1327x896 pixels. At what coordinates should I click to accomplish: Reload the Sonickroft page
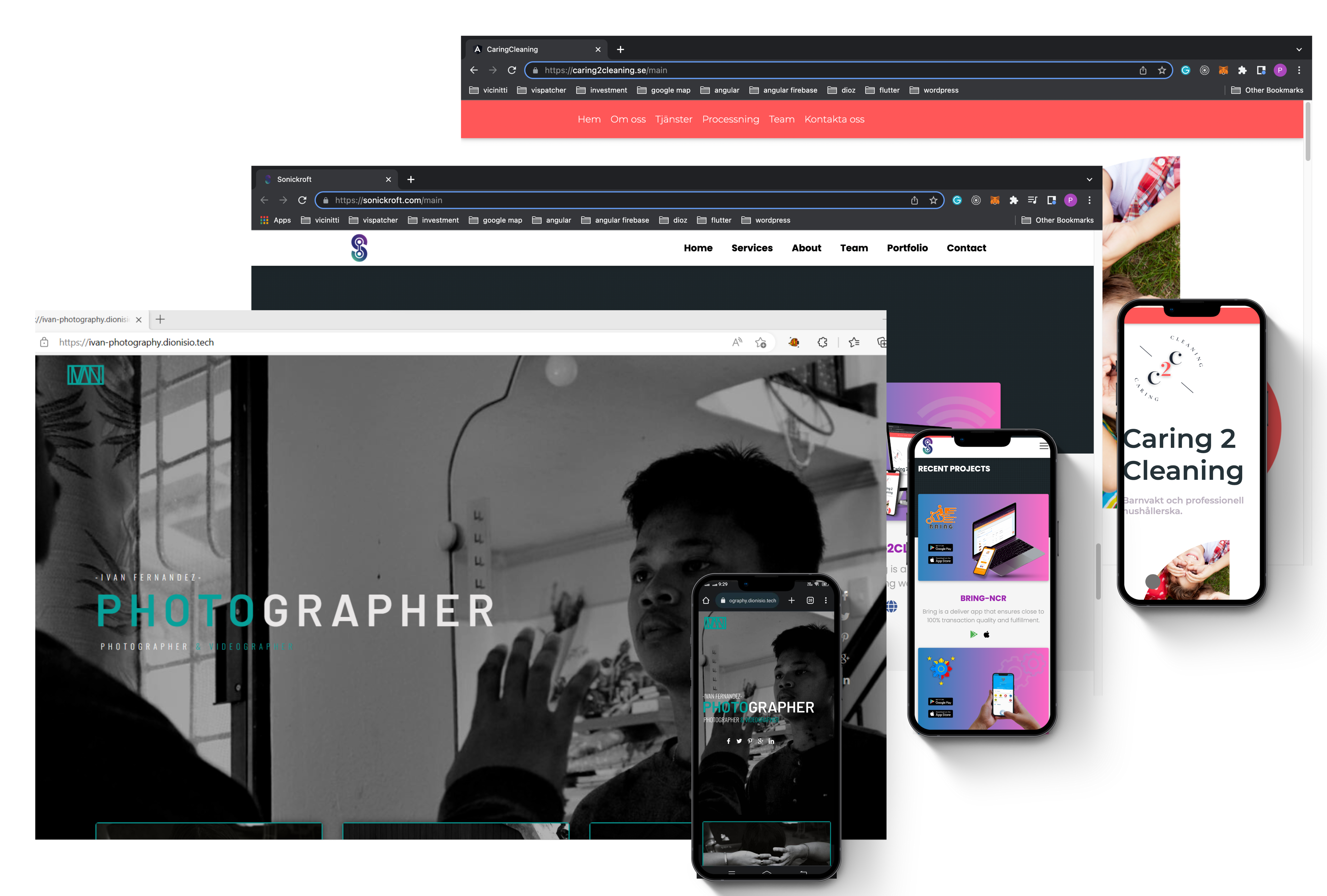[x=302, y=200]
